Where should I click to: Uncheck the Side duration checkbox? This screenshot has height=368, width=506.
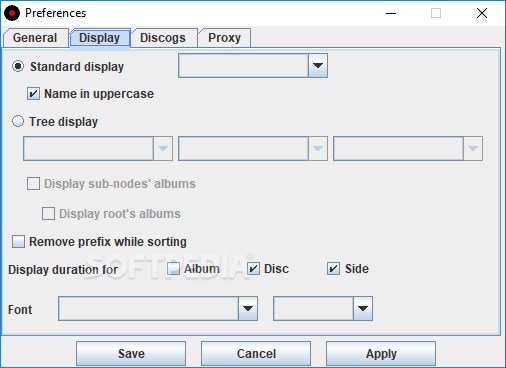click(x=333, y=268)
